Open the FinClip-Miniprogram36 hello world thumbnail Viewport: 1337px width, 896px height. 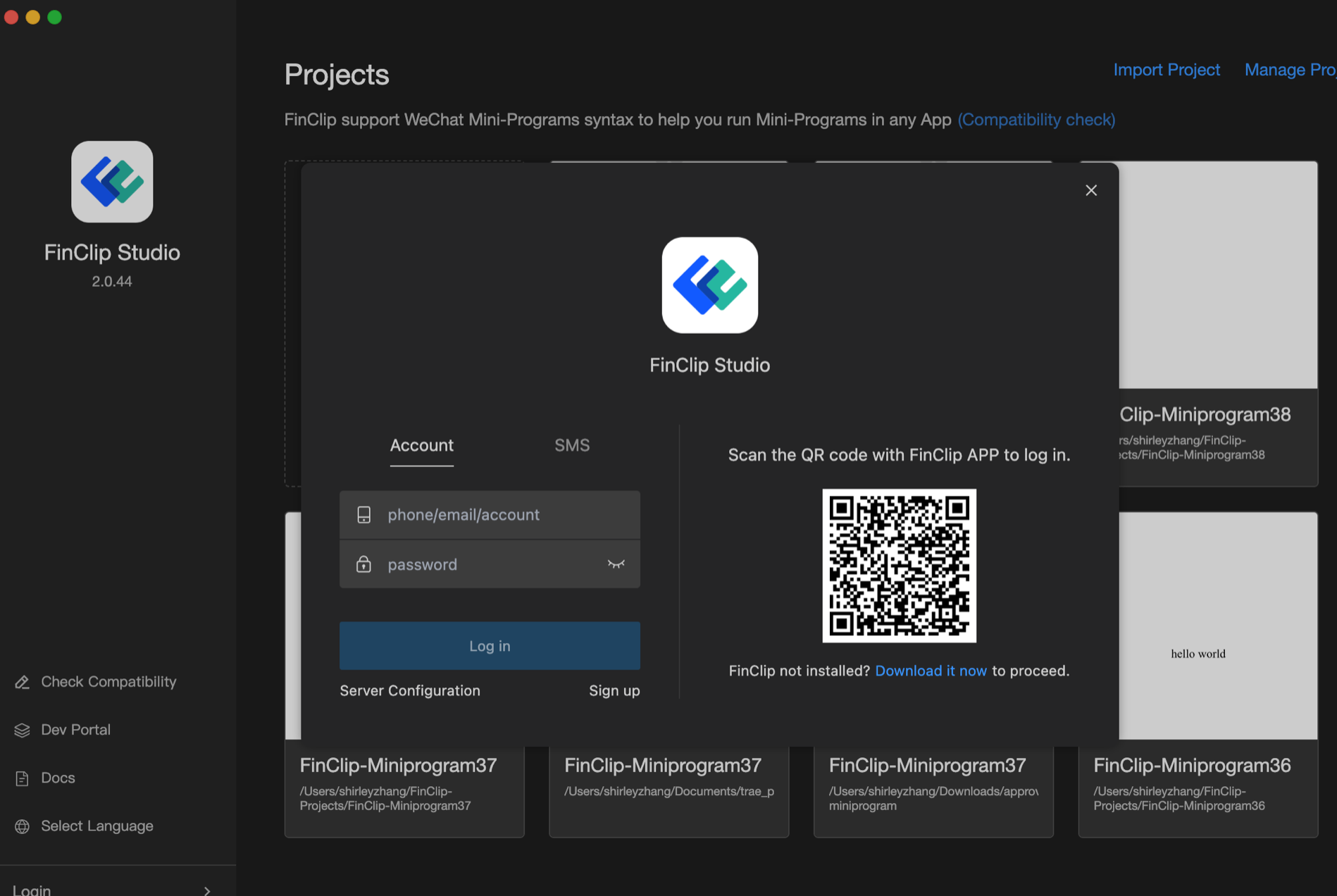click(x=1217, y=627)
